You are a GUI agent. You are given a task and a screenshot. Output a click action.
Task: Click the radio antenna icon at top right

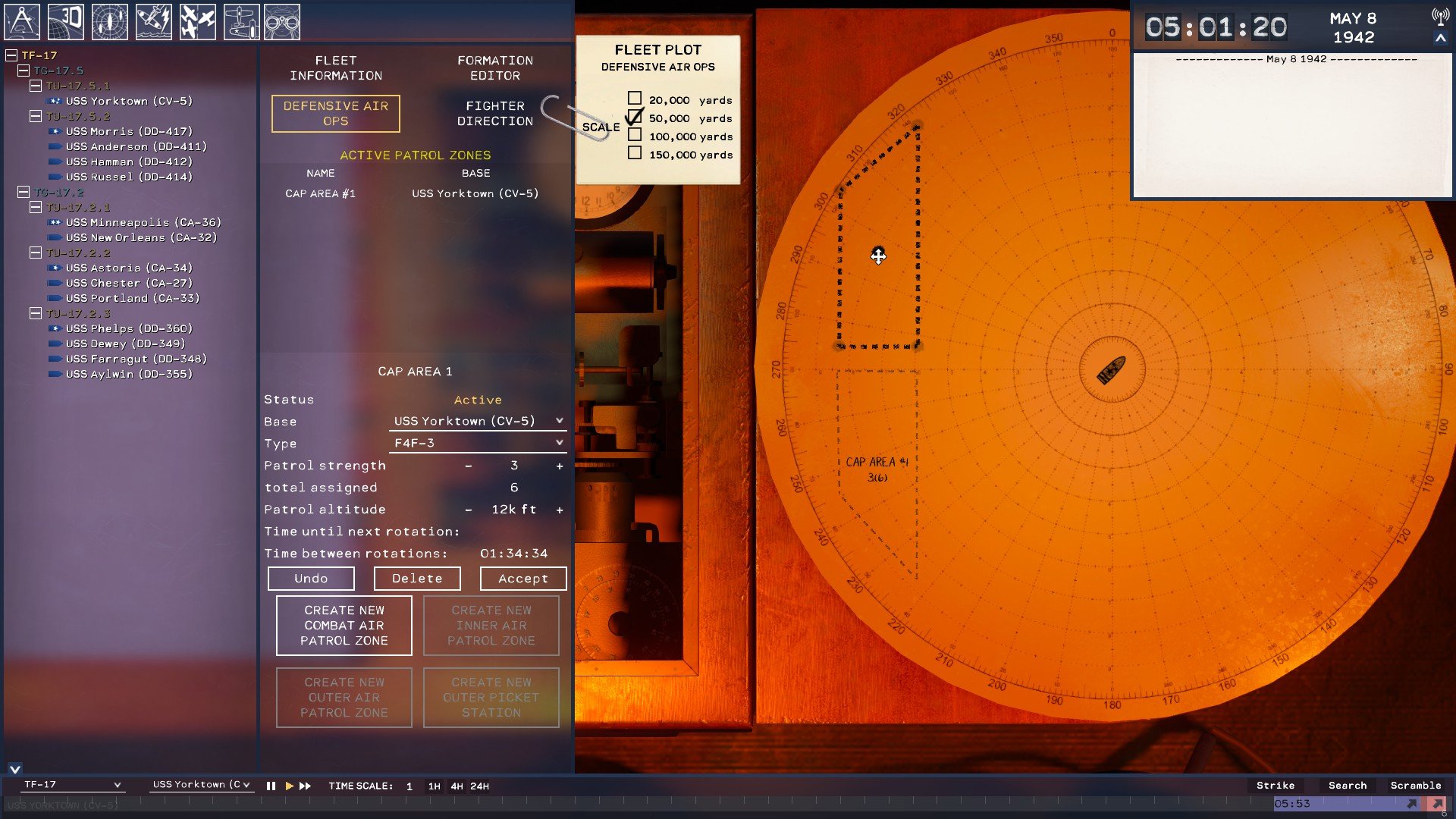click(1439, 17)
